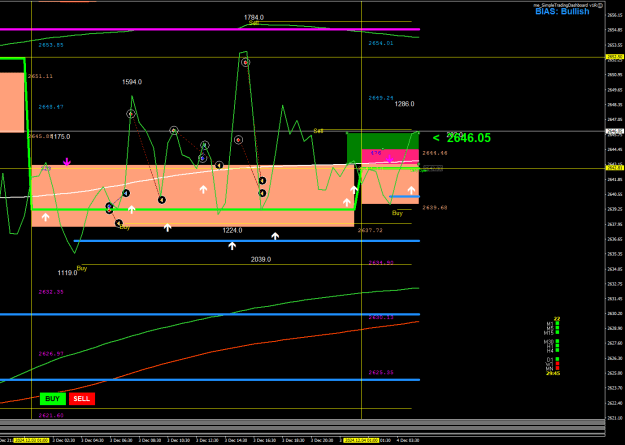625x445 pixels.
Task: Click the red MN timeframe trend square
Action: coord(557,368)
